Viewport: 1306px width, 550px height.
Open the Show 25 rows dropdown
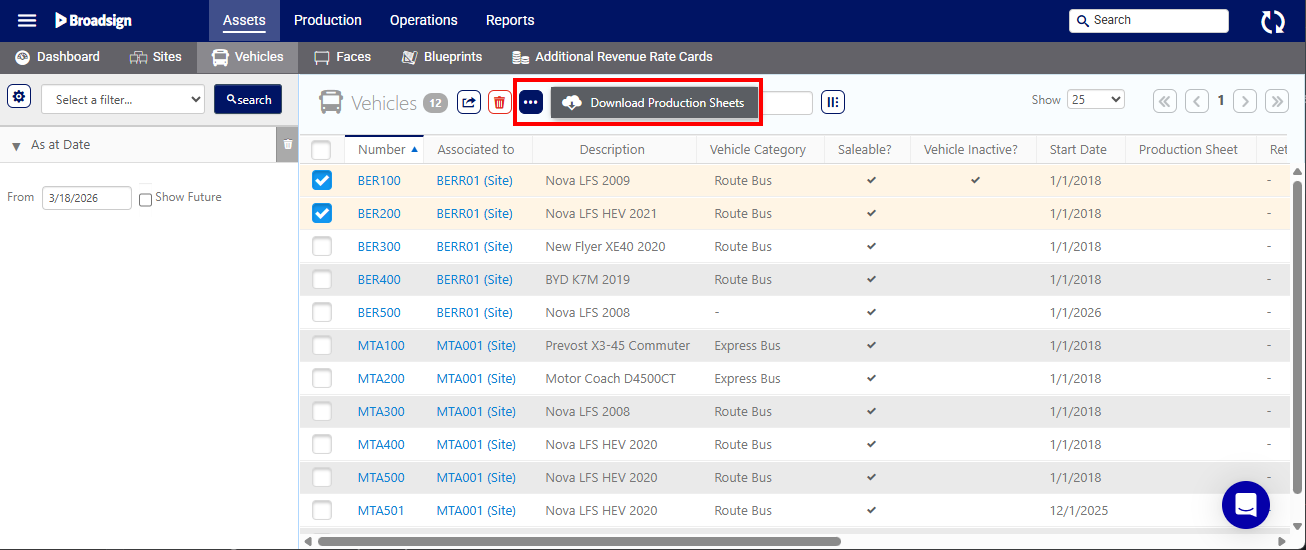[1095, 99]
